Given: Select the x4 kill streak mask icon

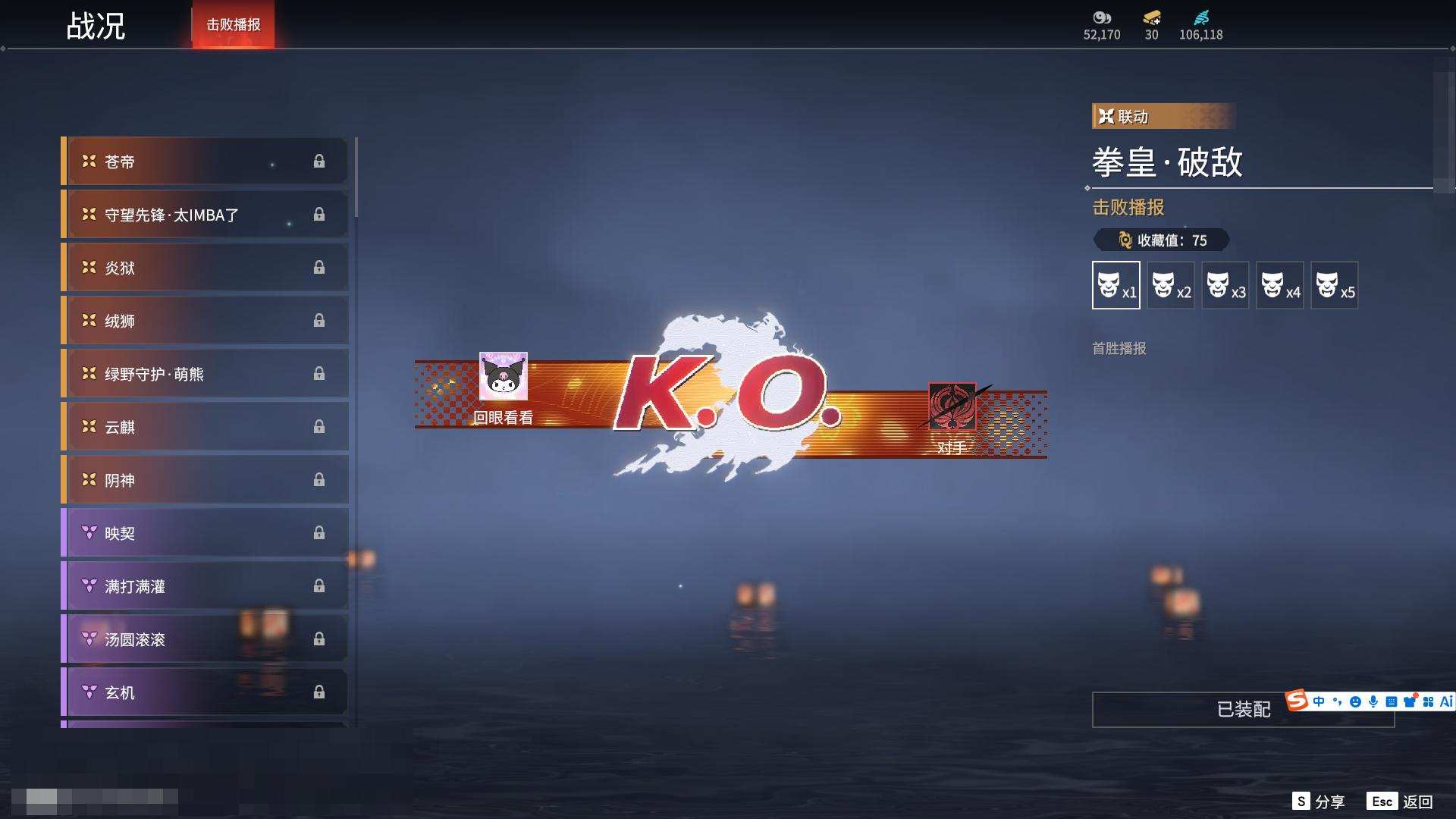Looking at the screenshot, I should (x=1279, y=285).
